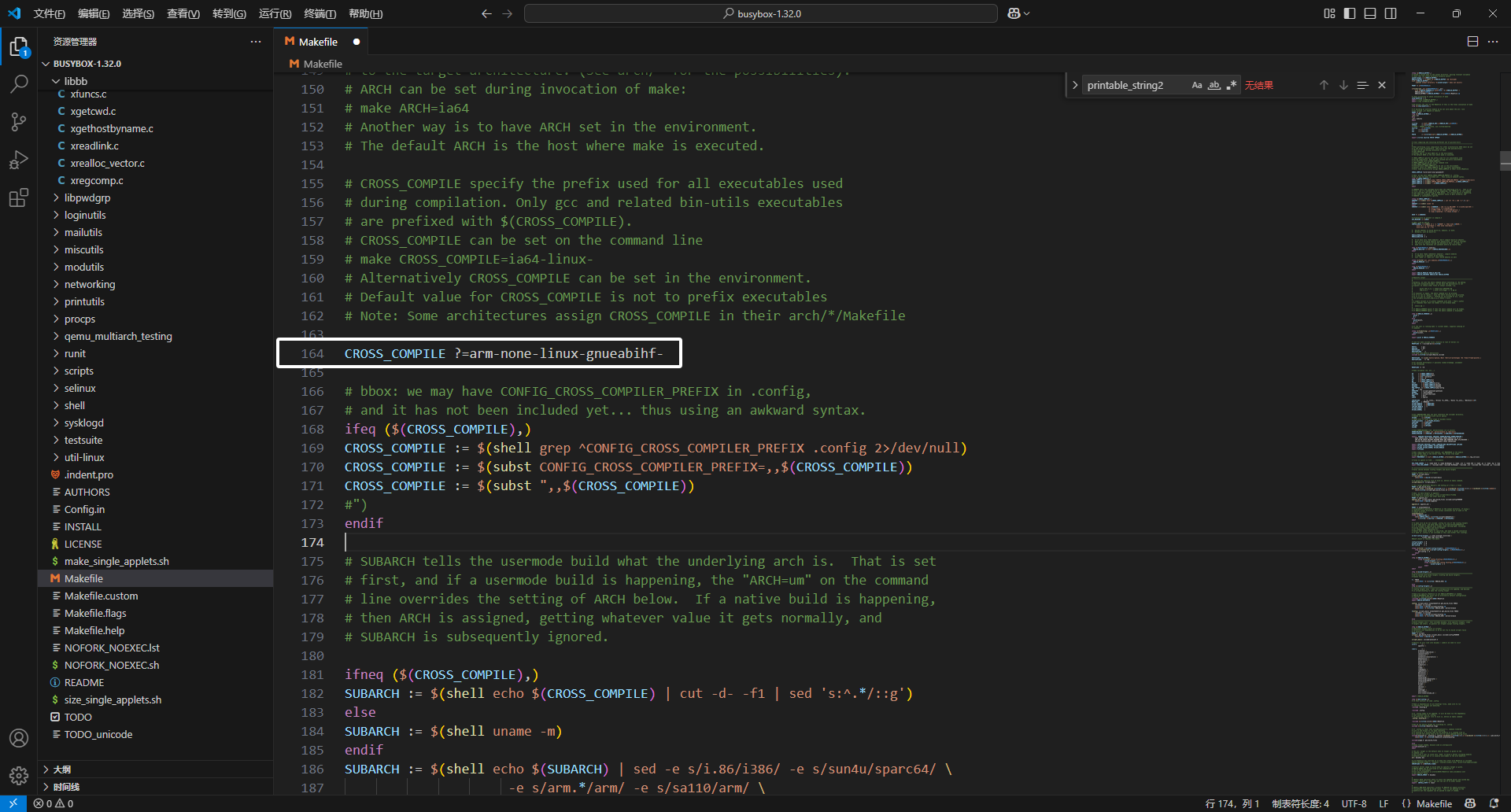Open the editor More Actions ellipsis

(1493, 42)
